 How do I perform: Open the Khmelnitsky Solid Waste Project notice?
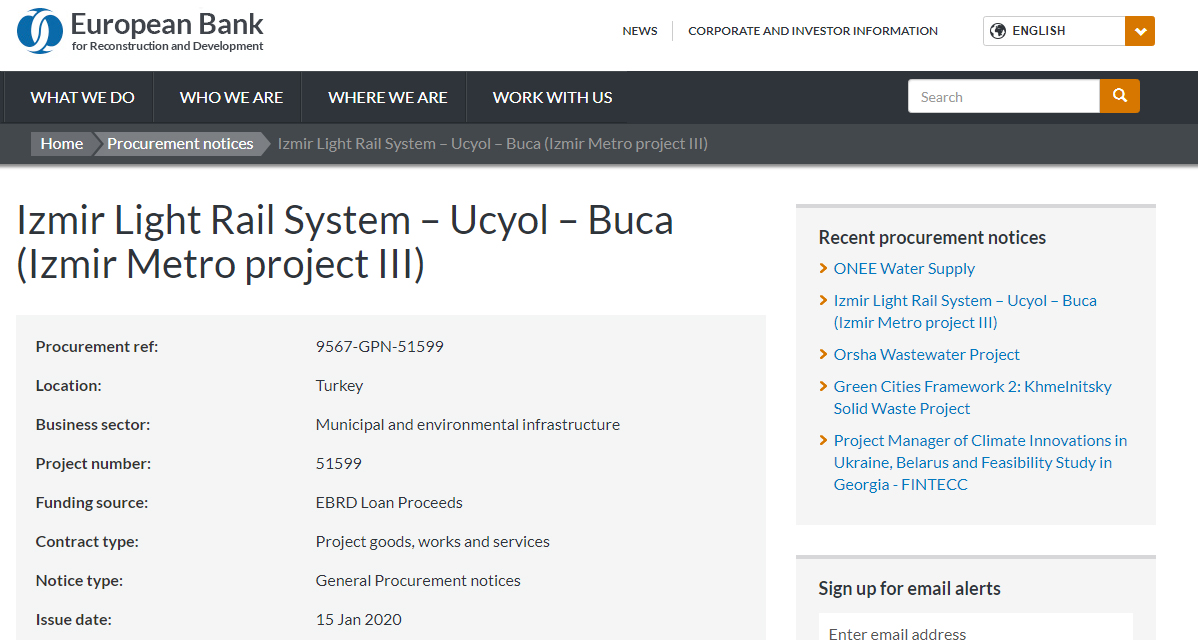pos(973,397)
